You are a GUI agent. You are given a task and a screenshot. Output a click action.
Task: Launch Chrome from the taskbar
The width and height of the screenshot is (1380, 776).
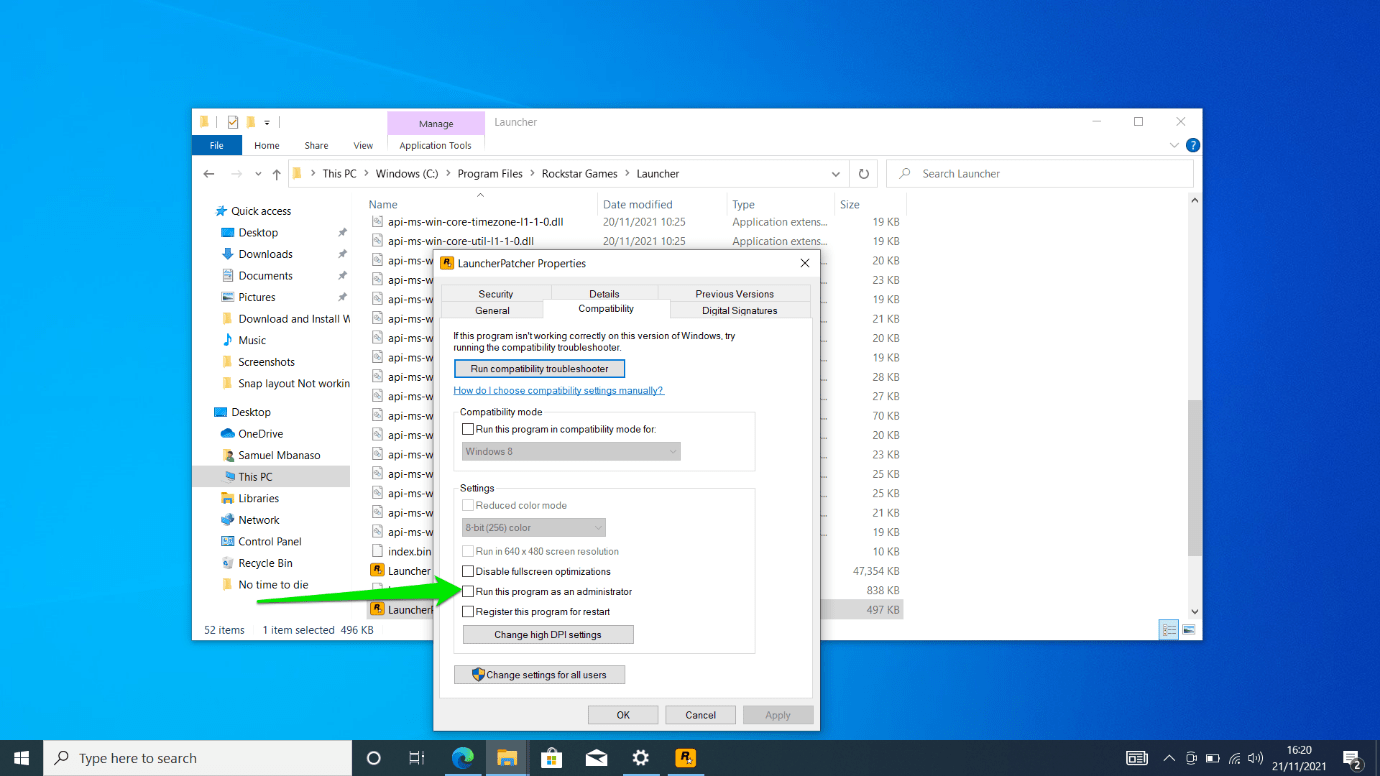[463, 758]
